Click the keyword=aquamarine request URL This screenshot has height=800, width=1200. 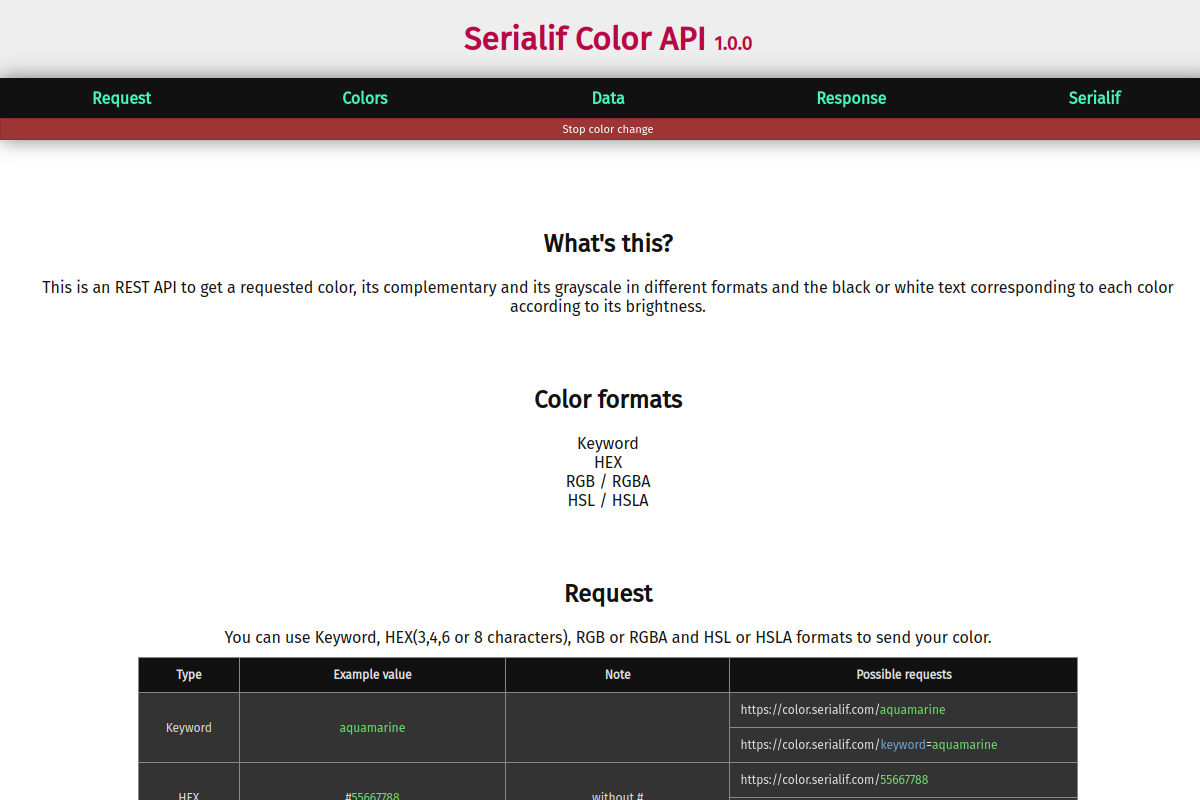[869, 745]
